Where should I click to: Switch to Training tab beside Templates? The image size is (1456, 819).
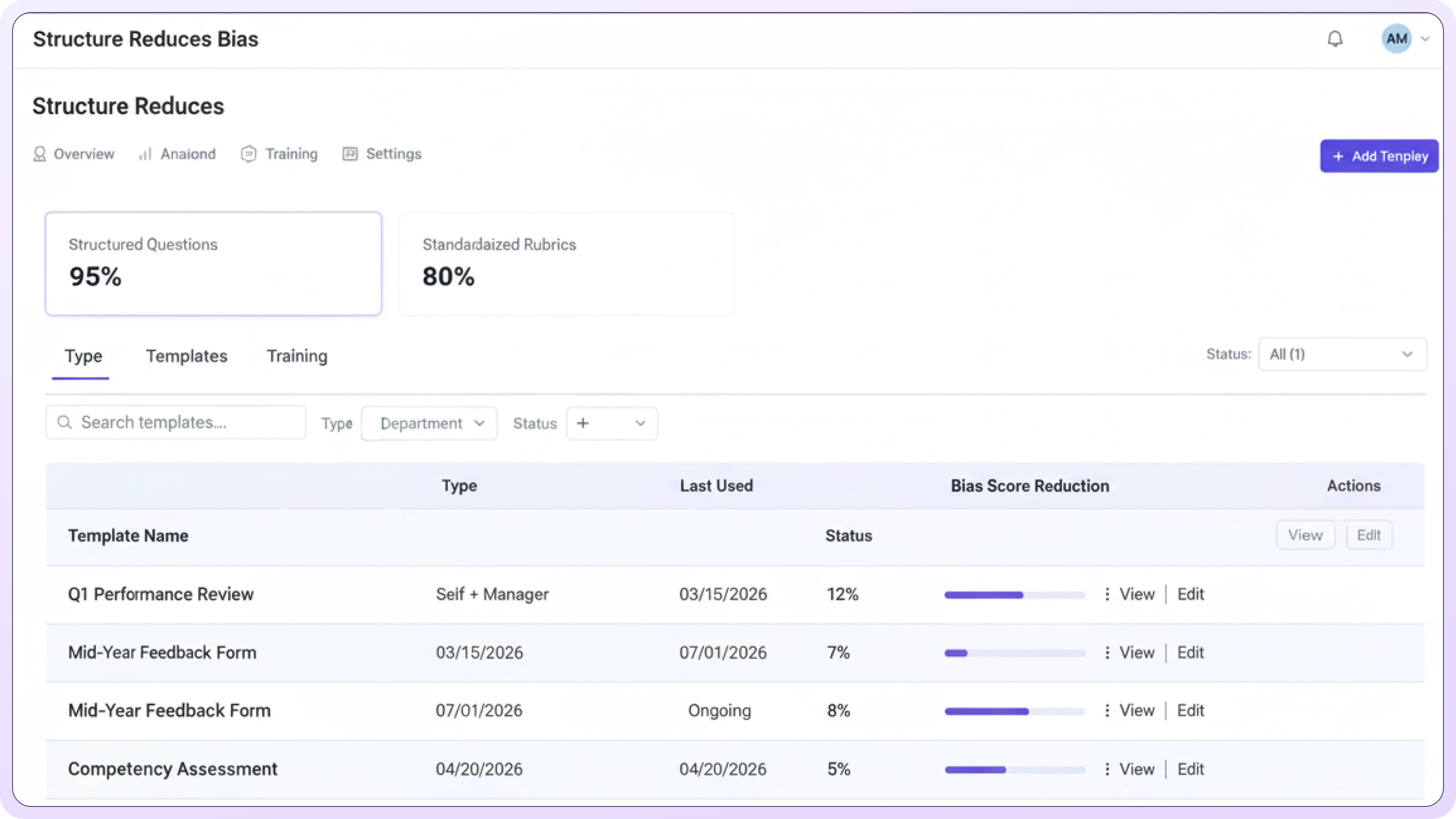pos(297,356)
